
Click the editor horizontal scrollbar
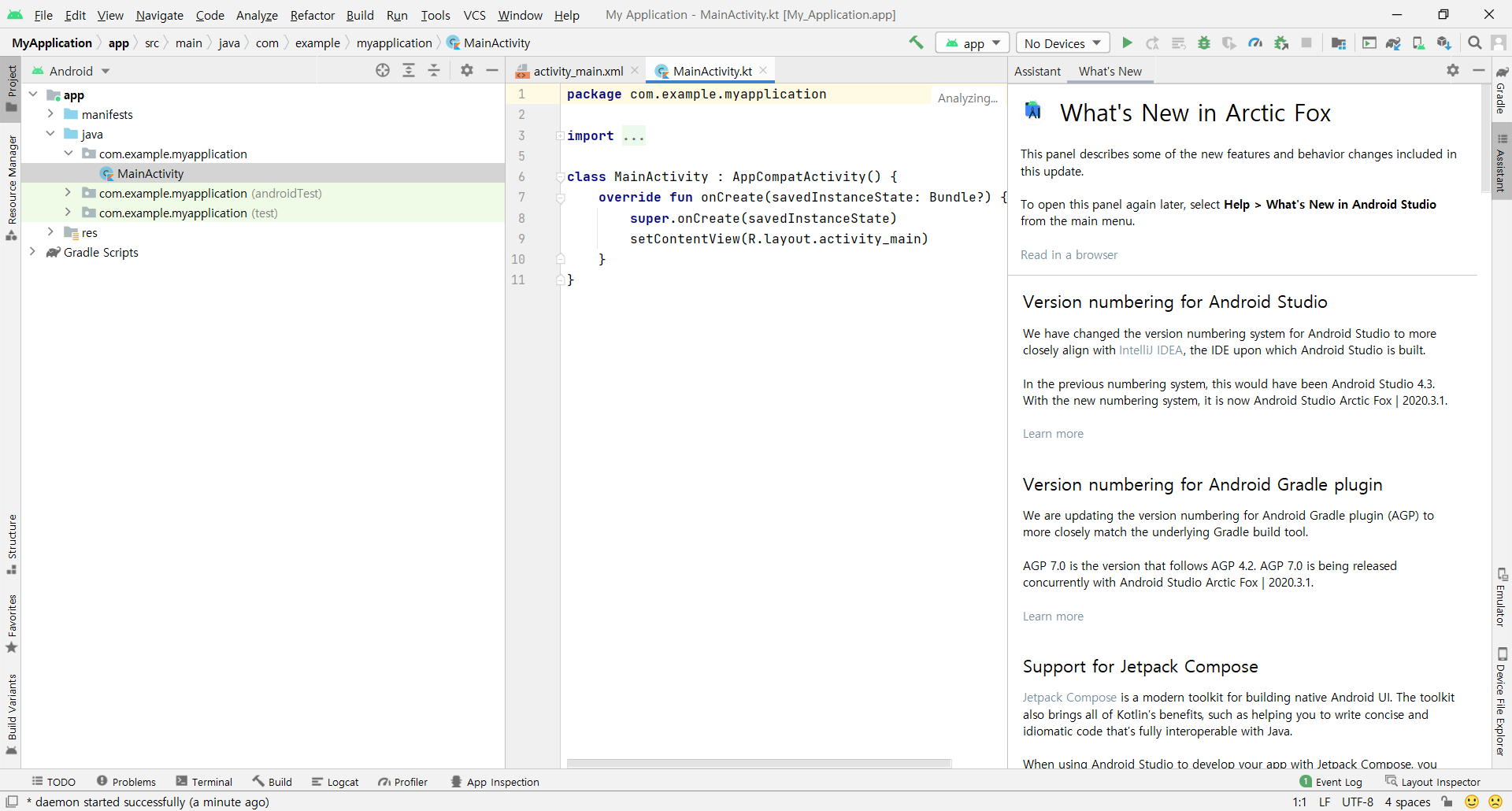click(759, 763)
